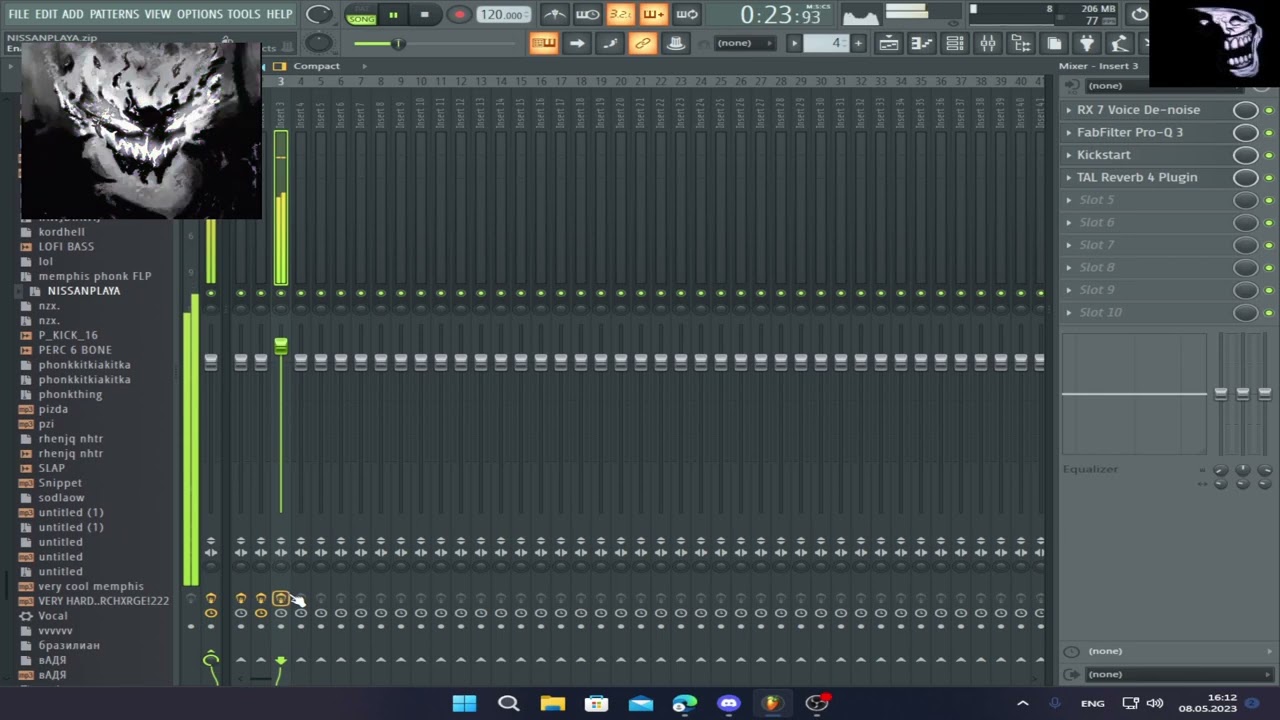Toggle the recording countdown icon
Viewport: 1280px width, 720px height.
(x=620, y=14)
